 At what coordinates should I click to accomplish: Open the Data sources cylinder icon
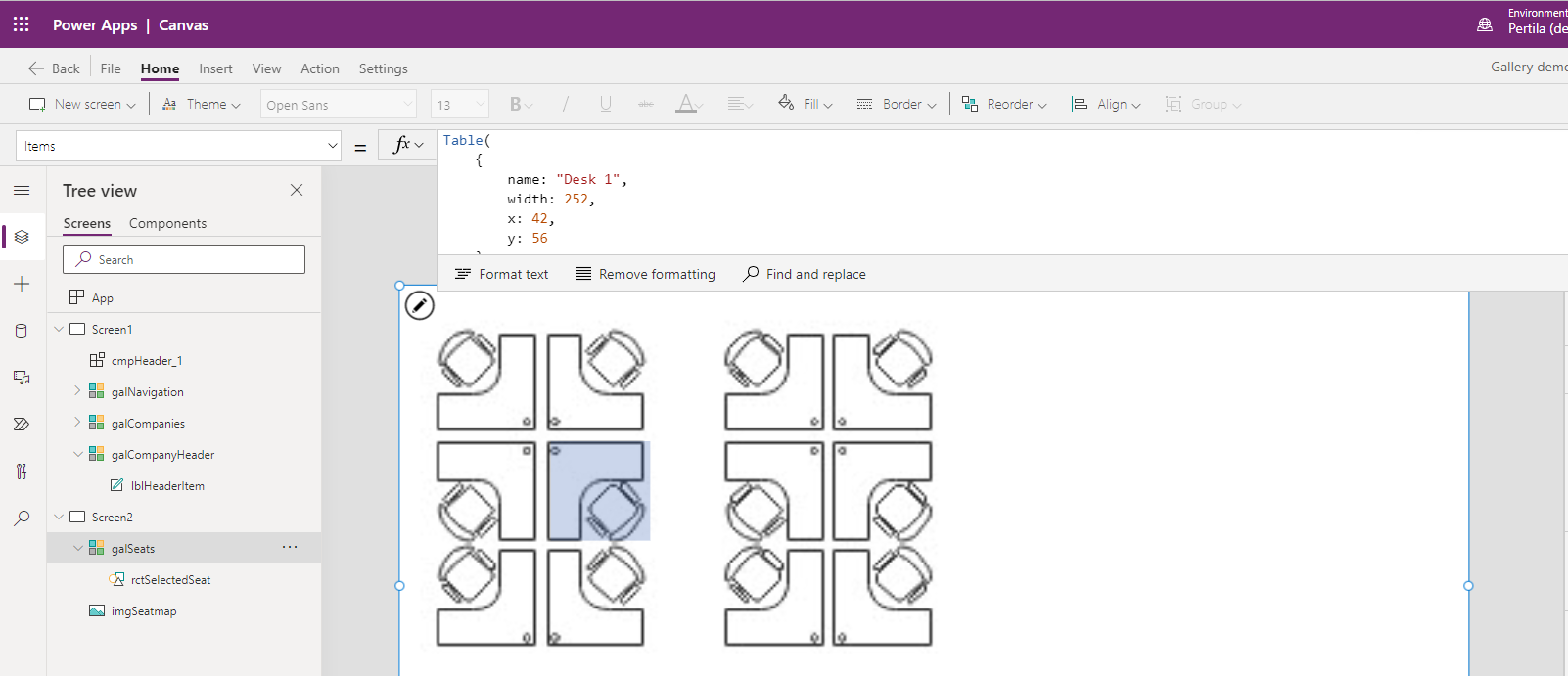[22, 331]
